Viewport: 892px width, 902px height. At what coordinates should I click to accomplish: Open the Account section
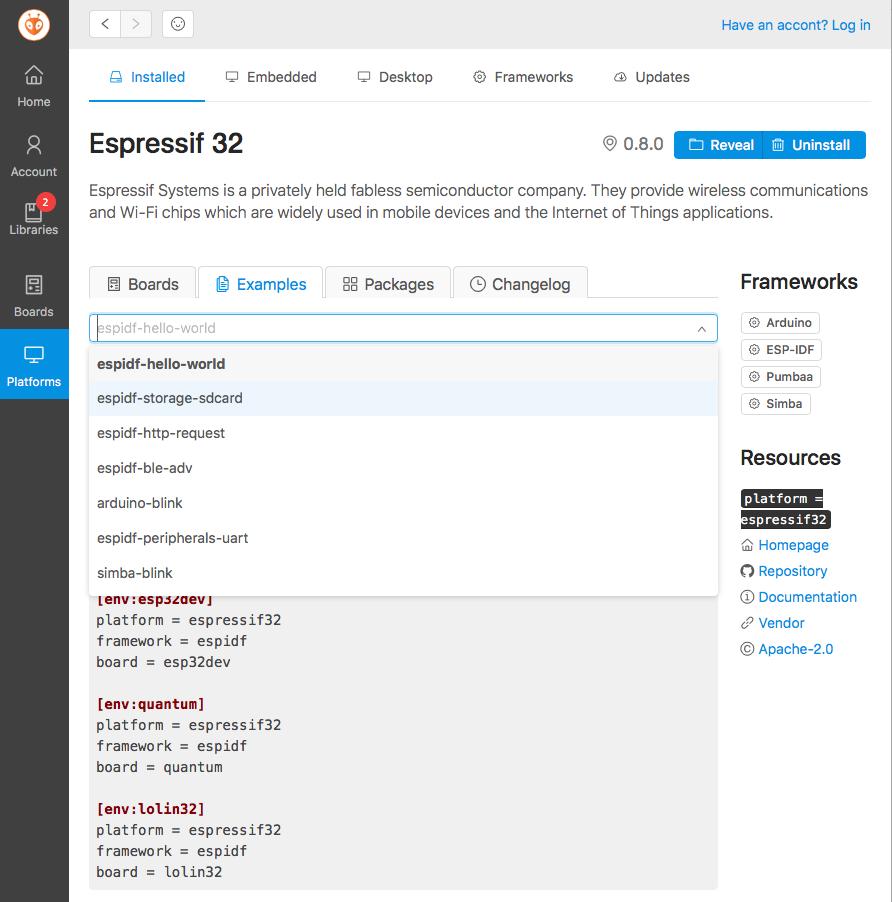tap(34, 156)
